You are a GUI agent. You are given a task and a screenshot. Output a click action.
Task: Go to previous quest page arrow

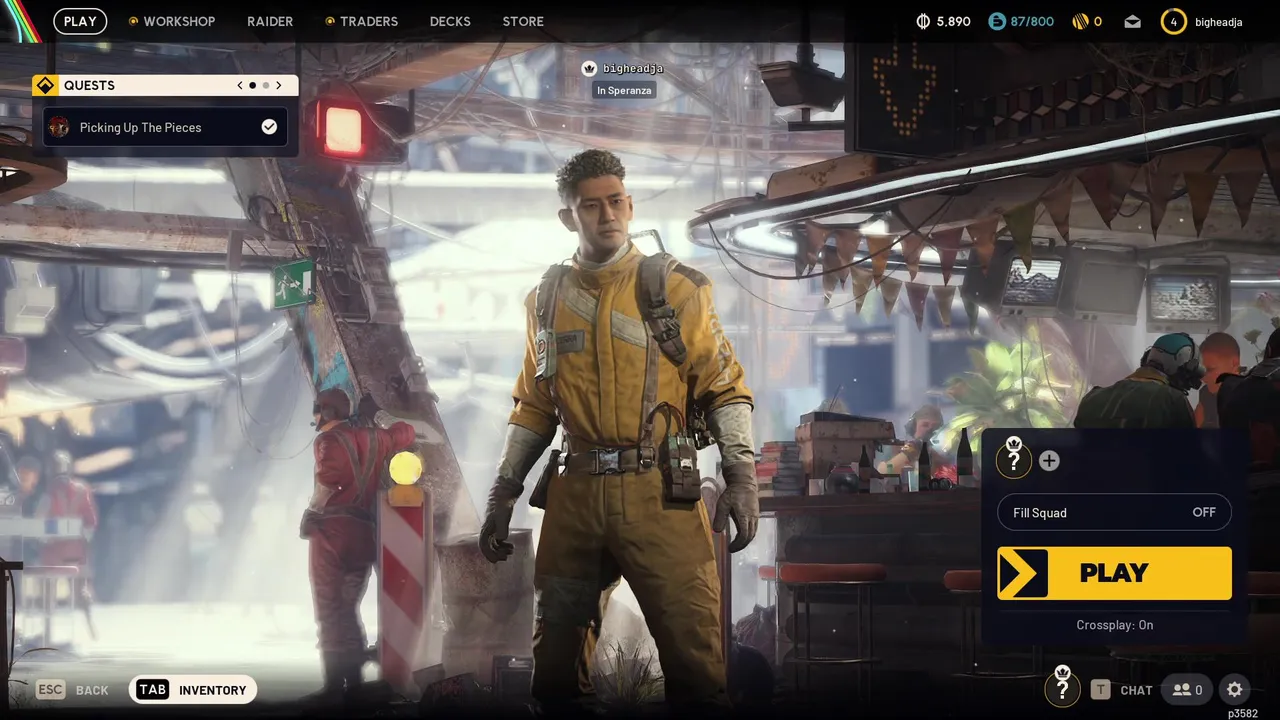point(240,85)
